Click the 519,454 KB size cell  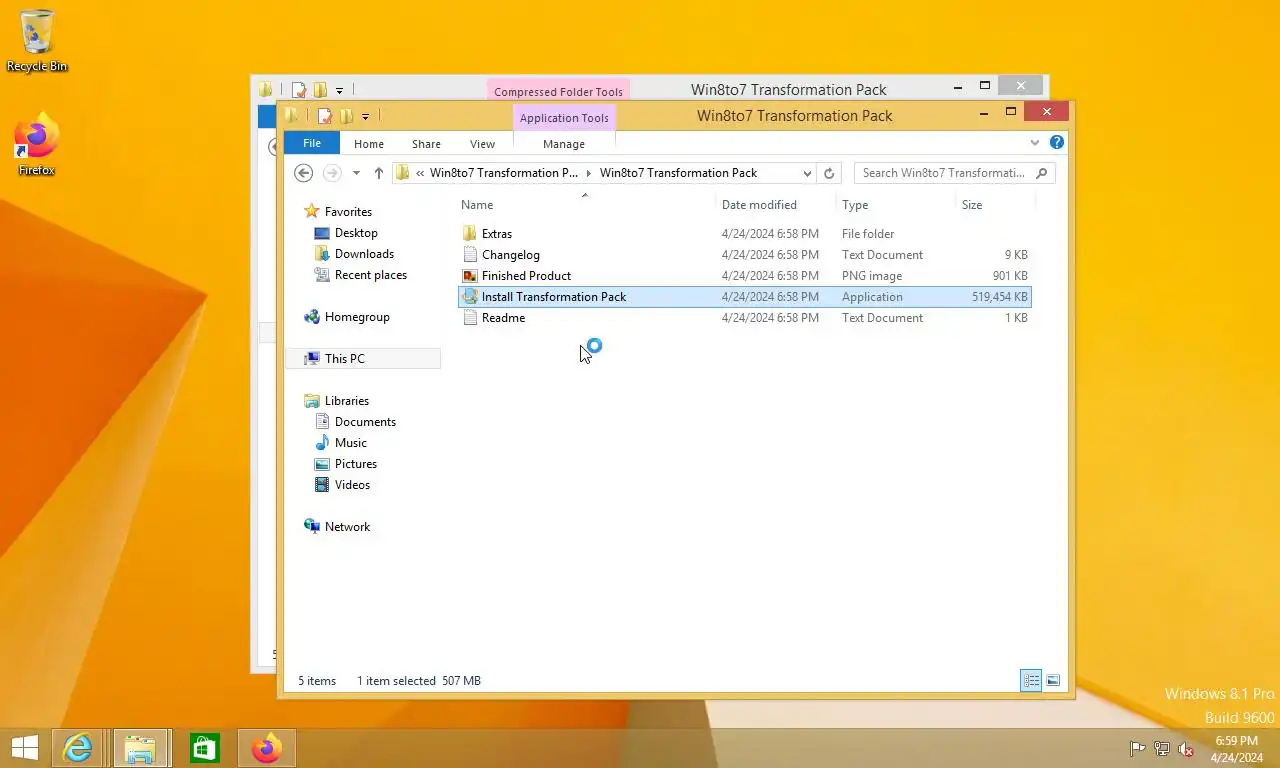pyautogui.click(x=999, y=297)
